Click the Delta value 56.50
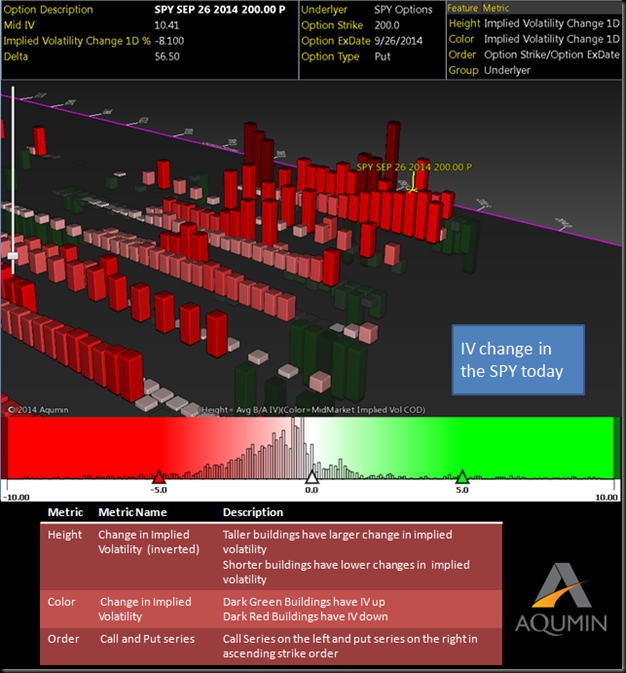 click(167, 57)
